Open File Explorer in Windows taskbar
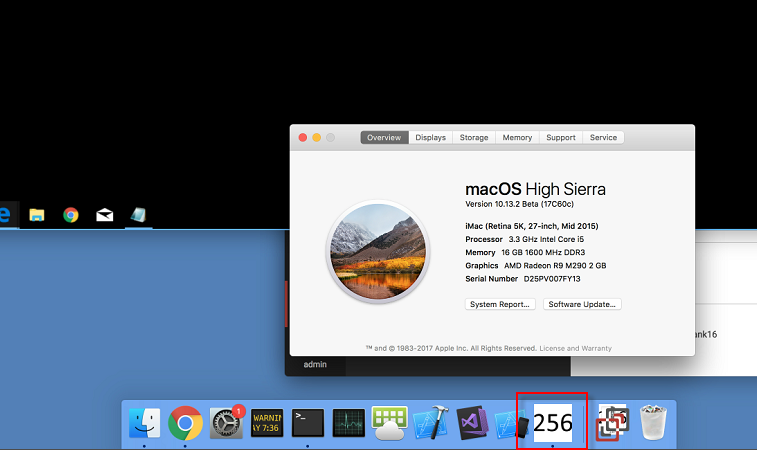Screen dimensions: 757x450 37,215
